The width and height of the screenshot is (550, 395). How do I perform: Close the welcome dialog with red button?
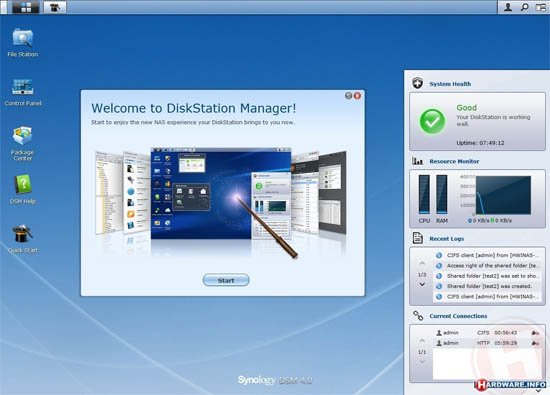pyautogui.click(x=357, y=96)
